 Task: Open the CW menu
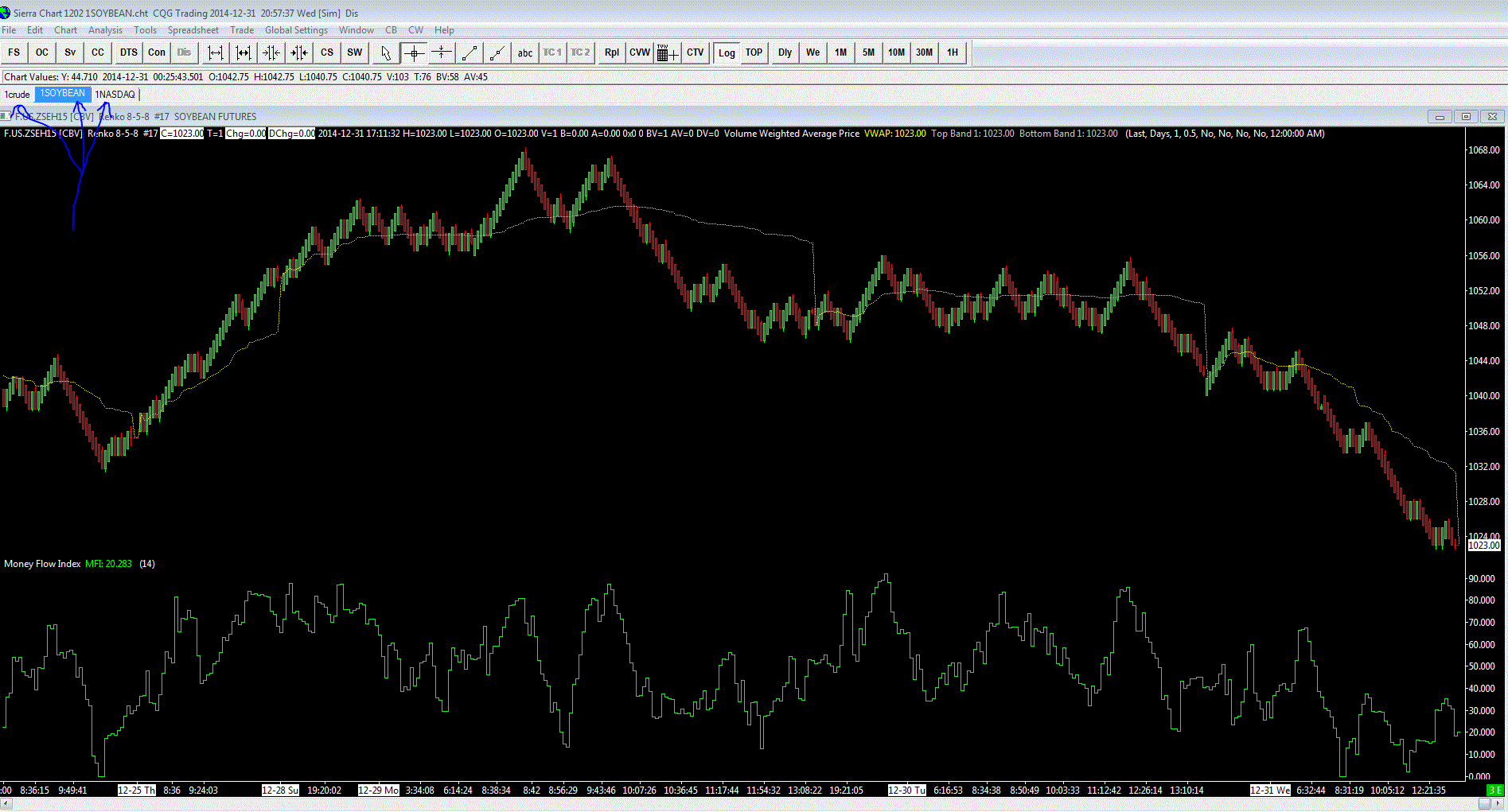coord(416,30)
